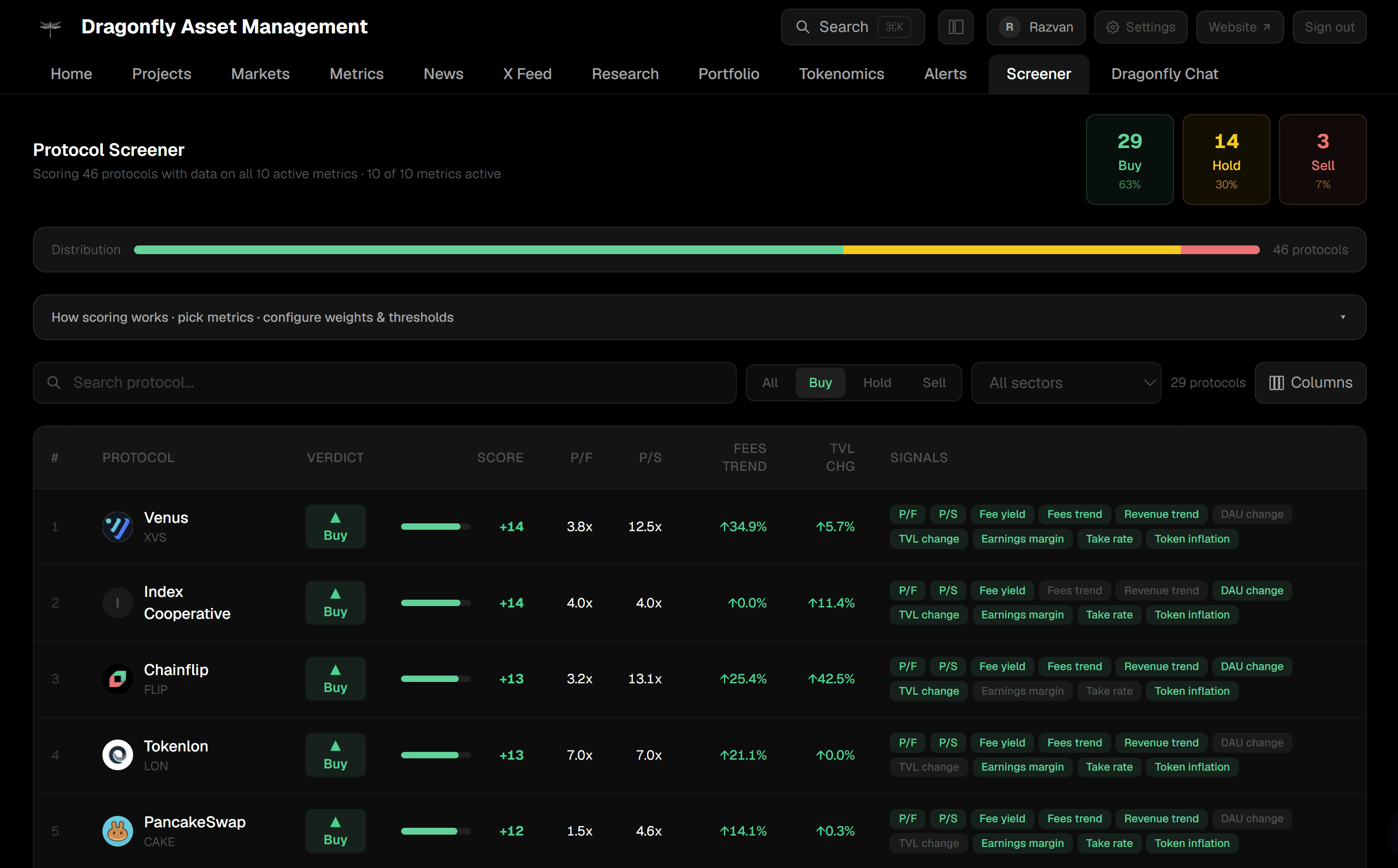Click Chainflip's ↑42.5% TVL change value
The width and height of the screenshot is (1398, 868).
pyautogui.click(x=831, y=679)
